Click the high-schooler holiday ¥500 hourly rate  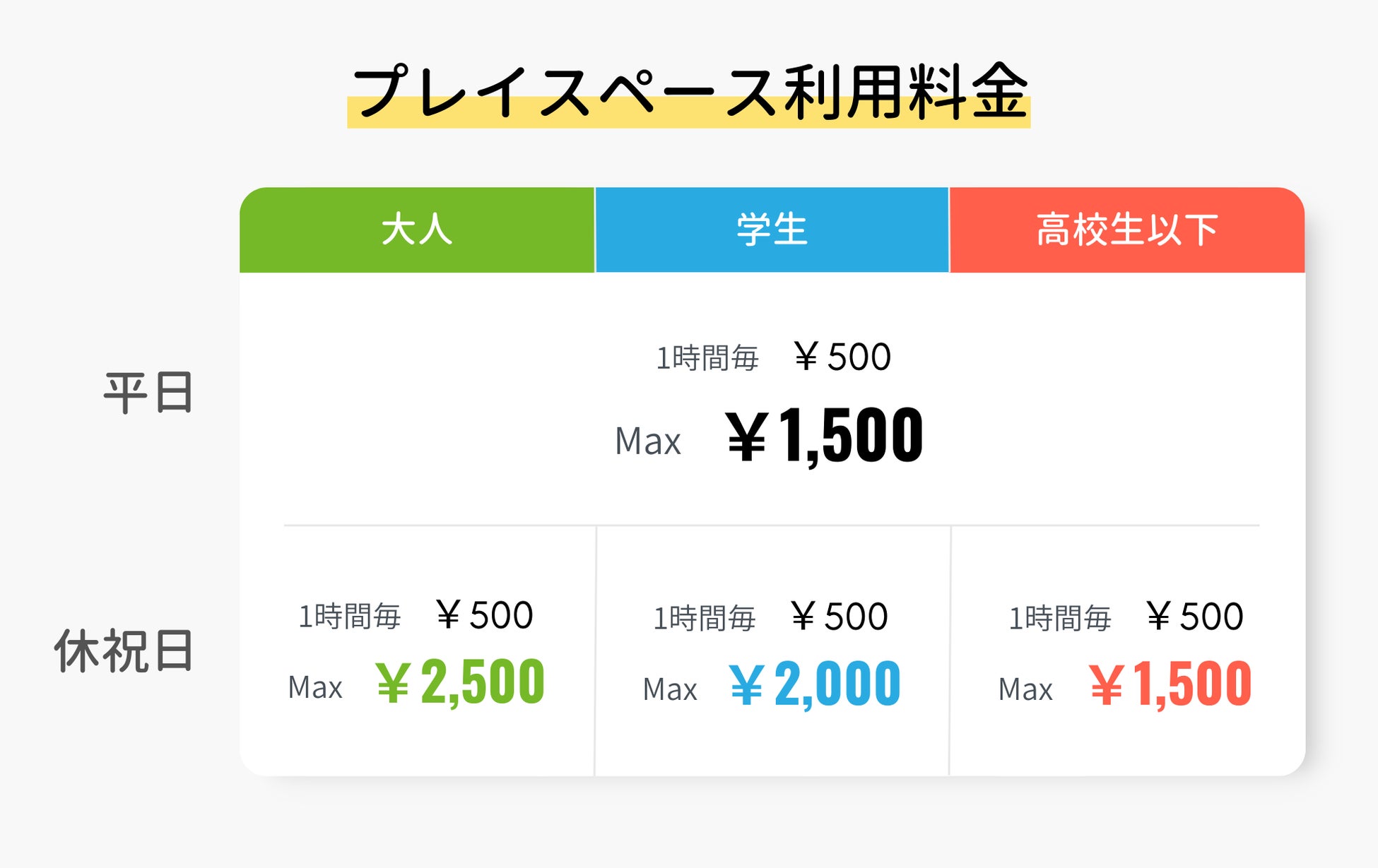click(x=1194, y=617)
